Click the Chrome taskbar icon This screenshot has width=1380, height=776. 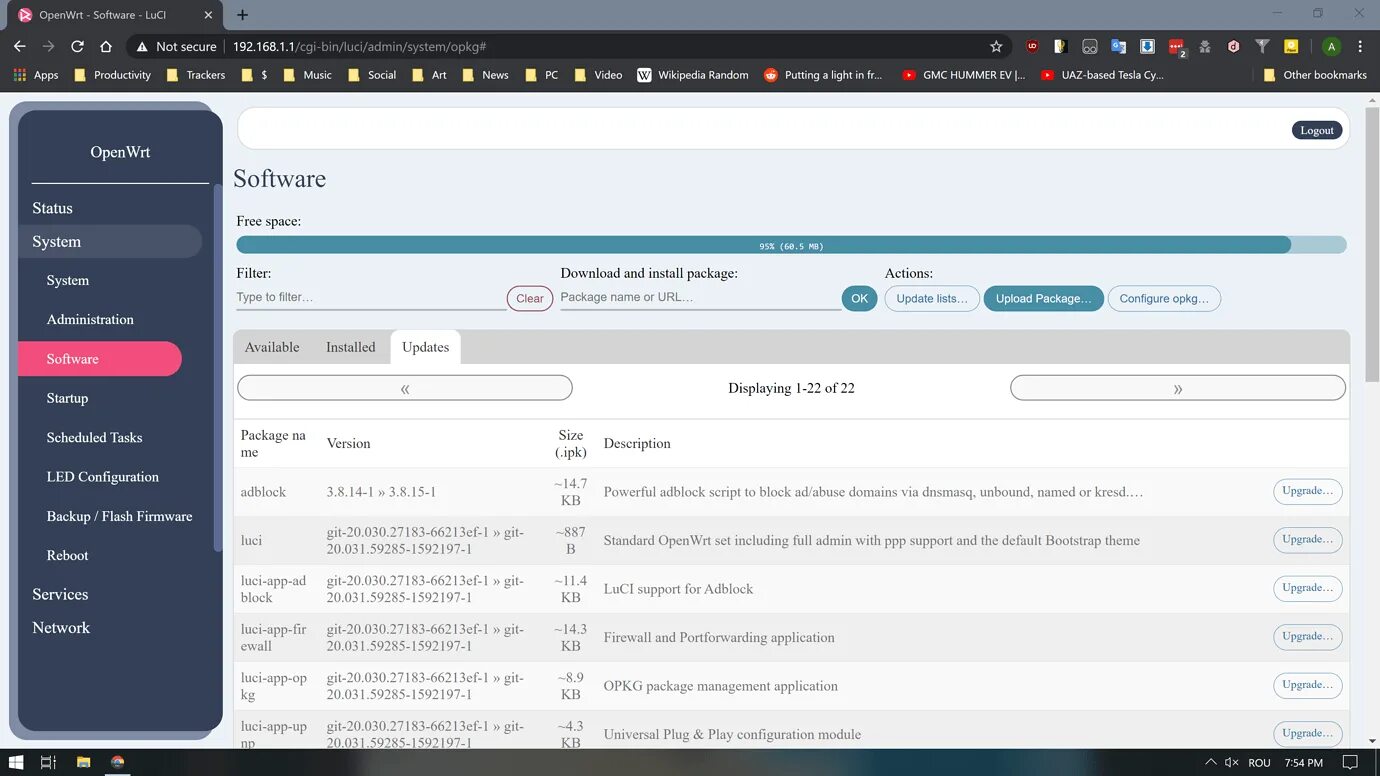coord(117,762)
